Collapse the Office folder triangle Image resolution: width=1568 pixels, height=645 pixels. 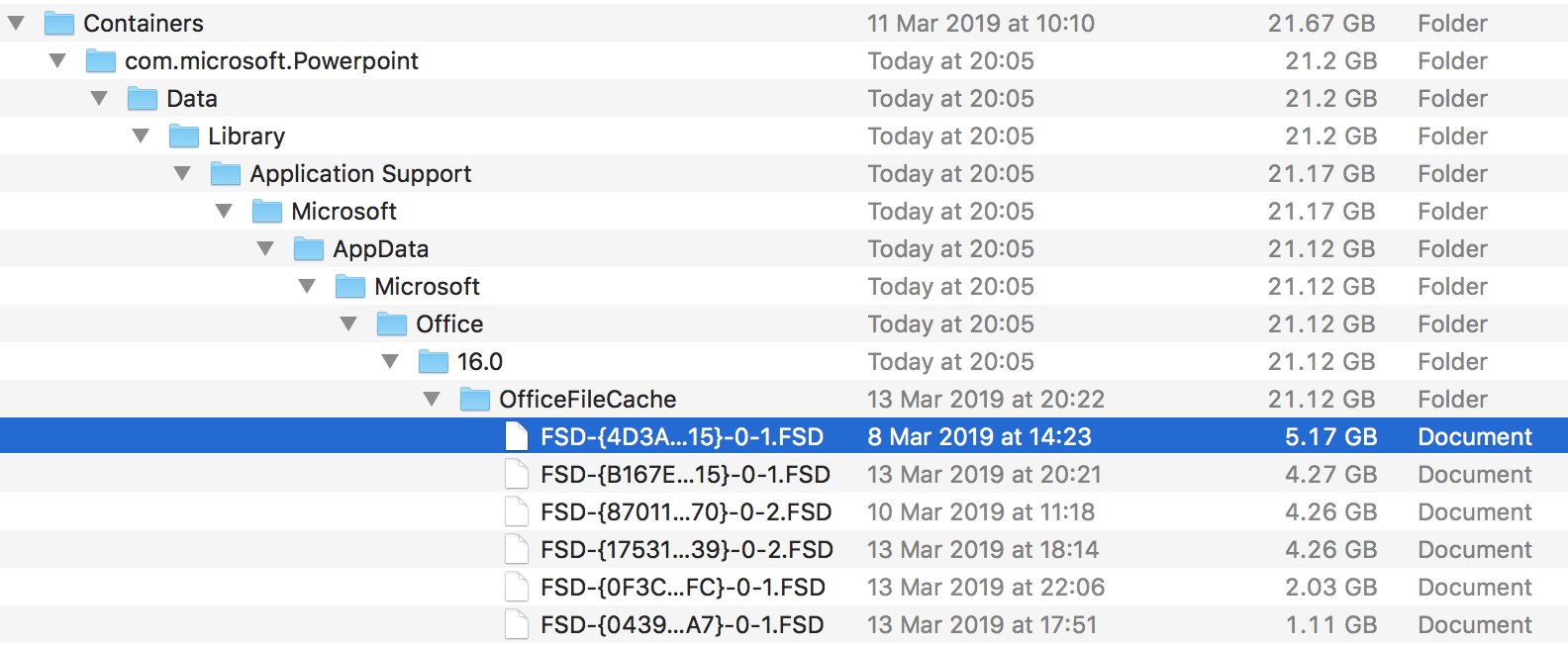click(x=348, y=323)
